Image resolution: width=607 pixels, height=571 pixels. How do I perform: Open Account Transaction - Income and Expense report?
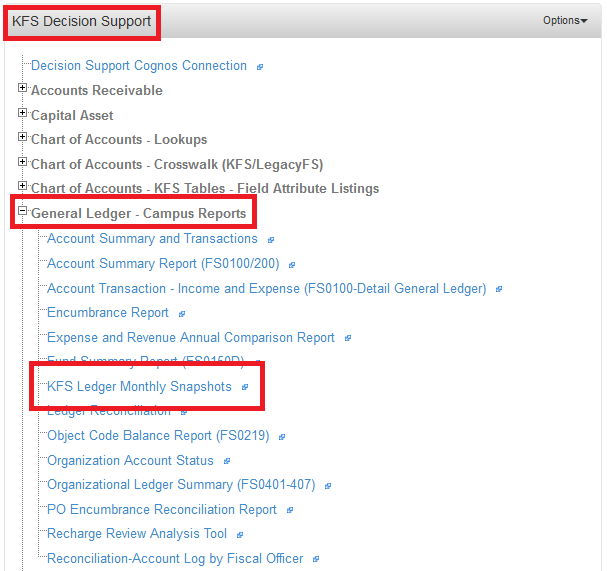tap(266, 288)
